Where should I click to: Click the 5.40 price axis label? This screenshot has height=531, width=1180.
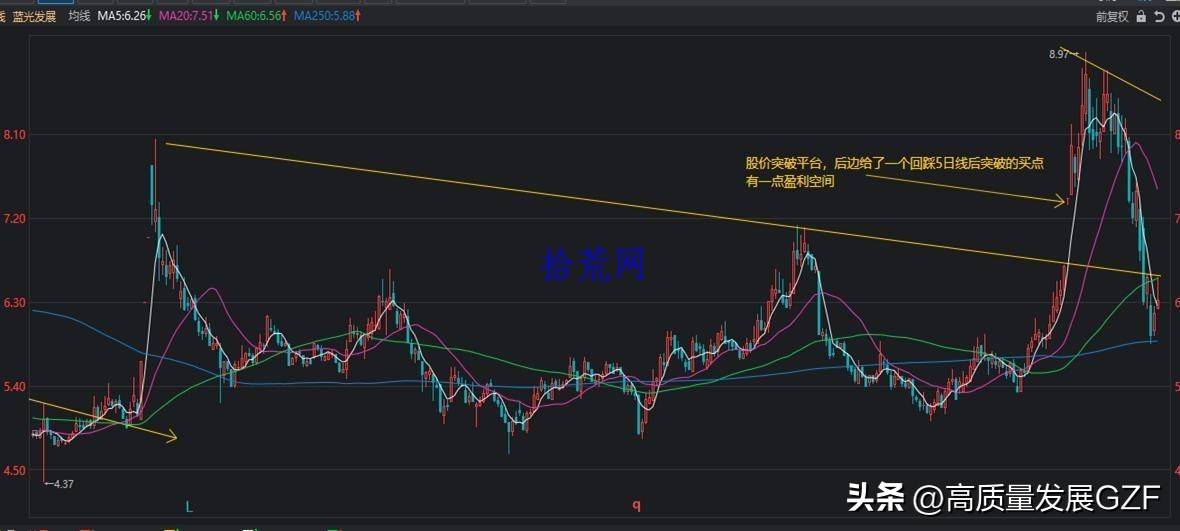(x=15, y=387)
